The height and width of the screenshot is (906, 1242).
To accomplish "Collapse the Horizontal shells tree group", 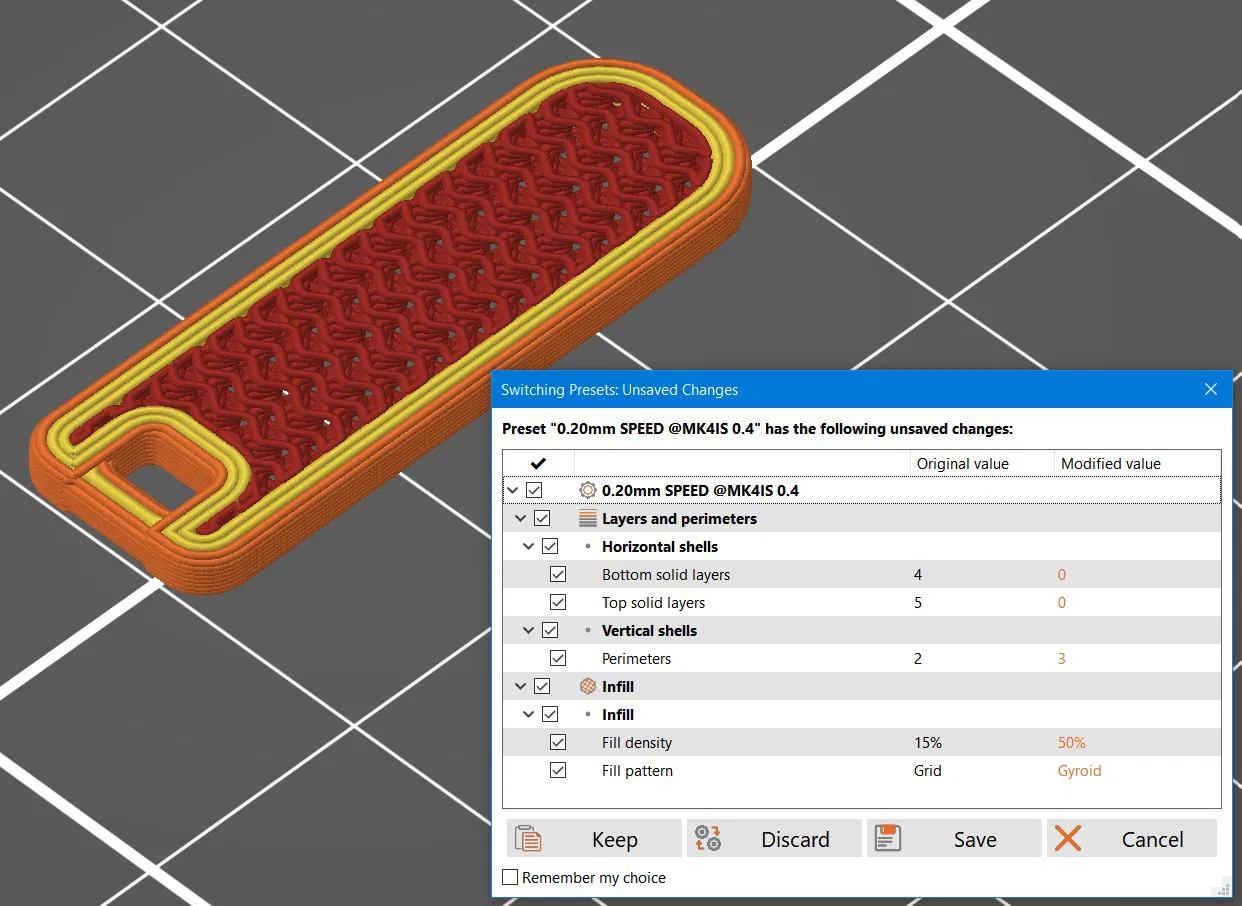I will pos(528,547).
